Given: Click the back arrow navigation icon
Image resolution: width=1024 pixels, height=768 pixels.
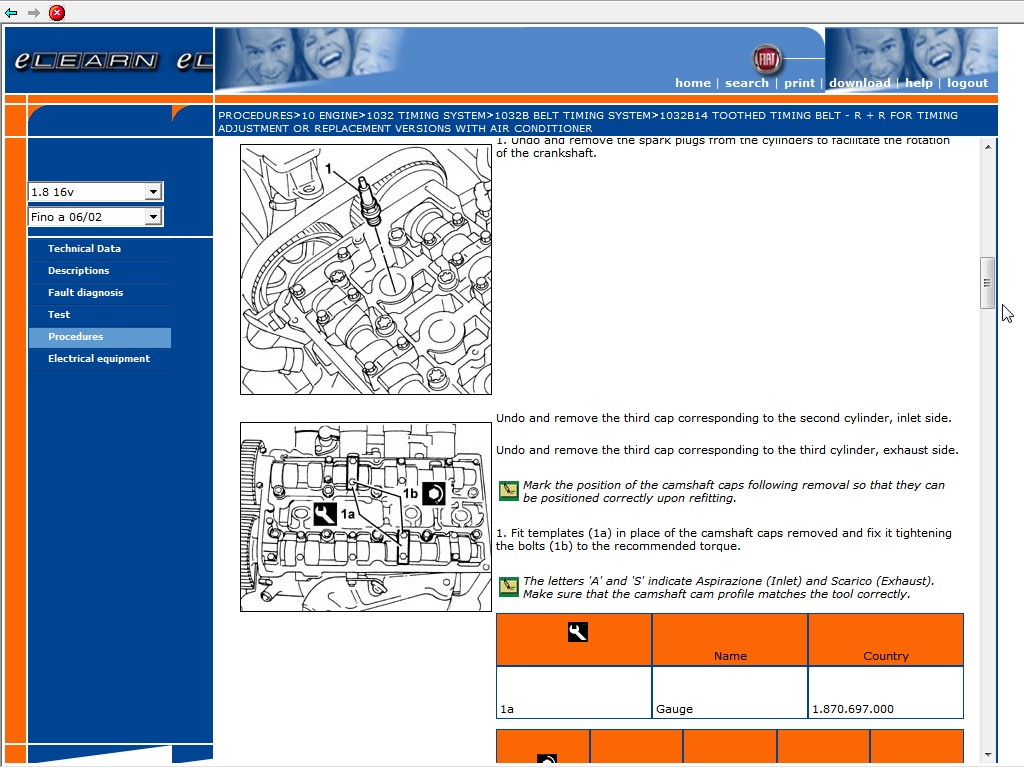Looking at the screenshot, I should [11, 12].
